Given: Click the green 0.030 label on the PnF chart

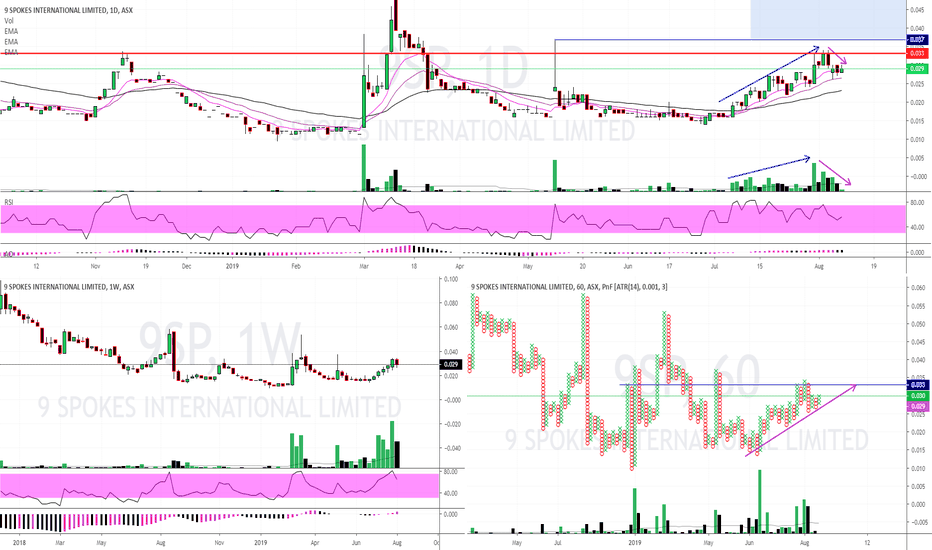Looking at the screenshot, I should (917, 395).
